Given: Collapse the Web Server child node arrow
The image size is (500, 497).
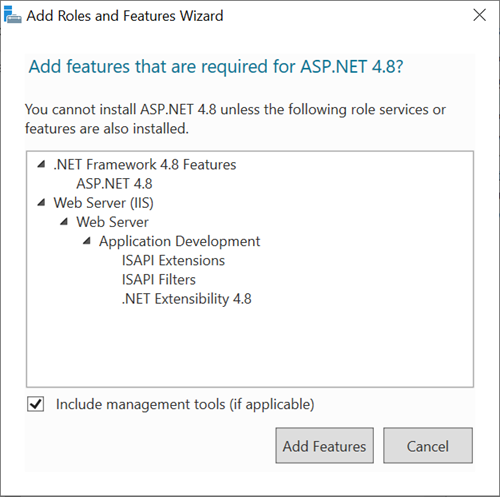Looking at the screenshot, I should point(64,222).
